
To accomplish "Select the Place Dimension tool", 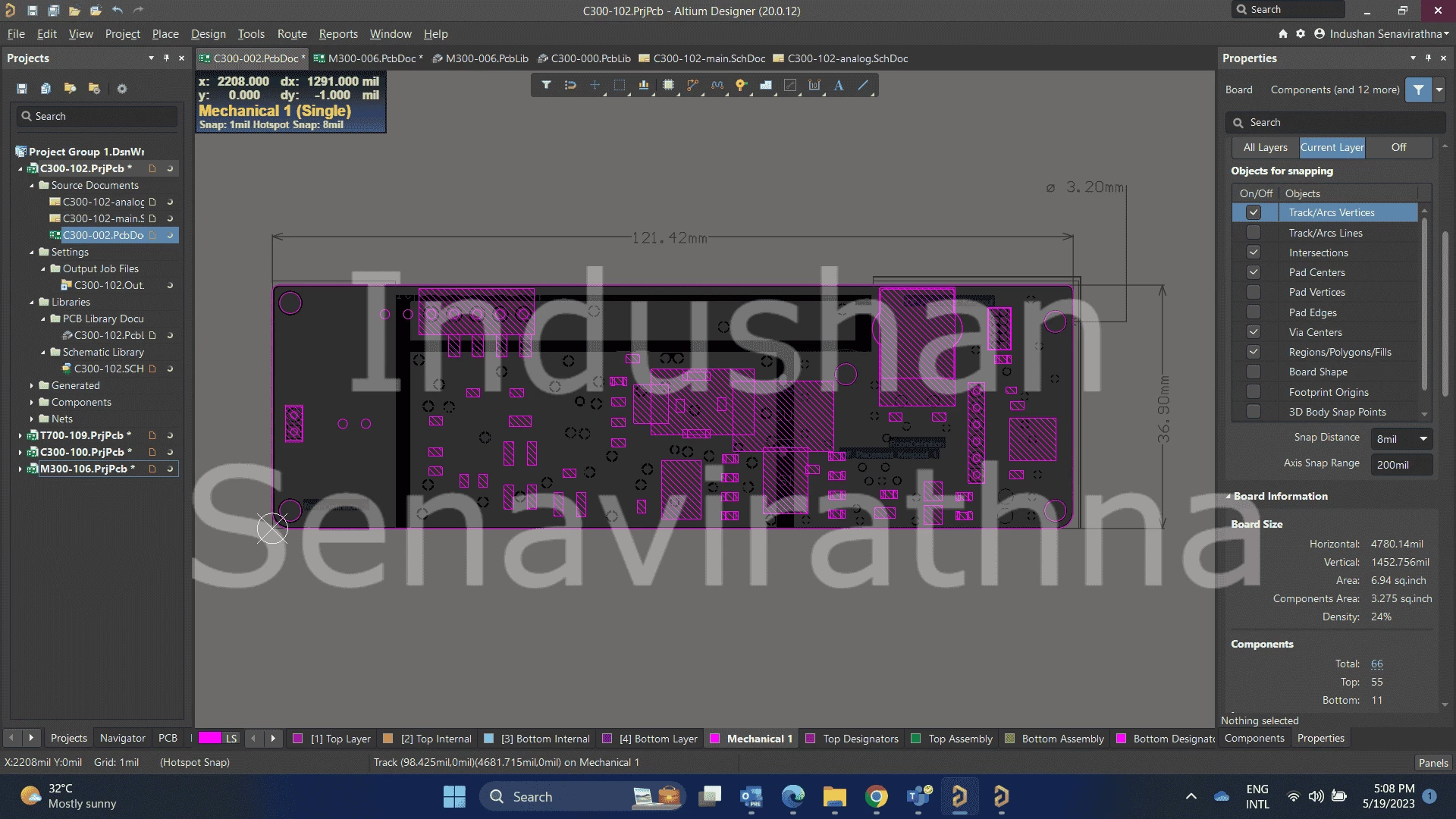I will (x=814, y=86).
